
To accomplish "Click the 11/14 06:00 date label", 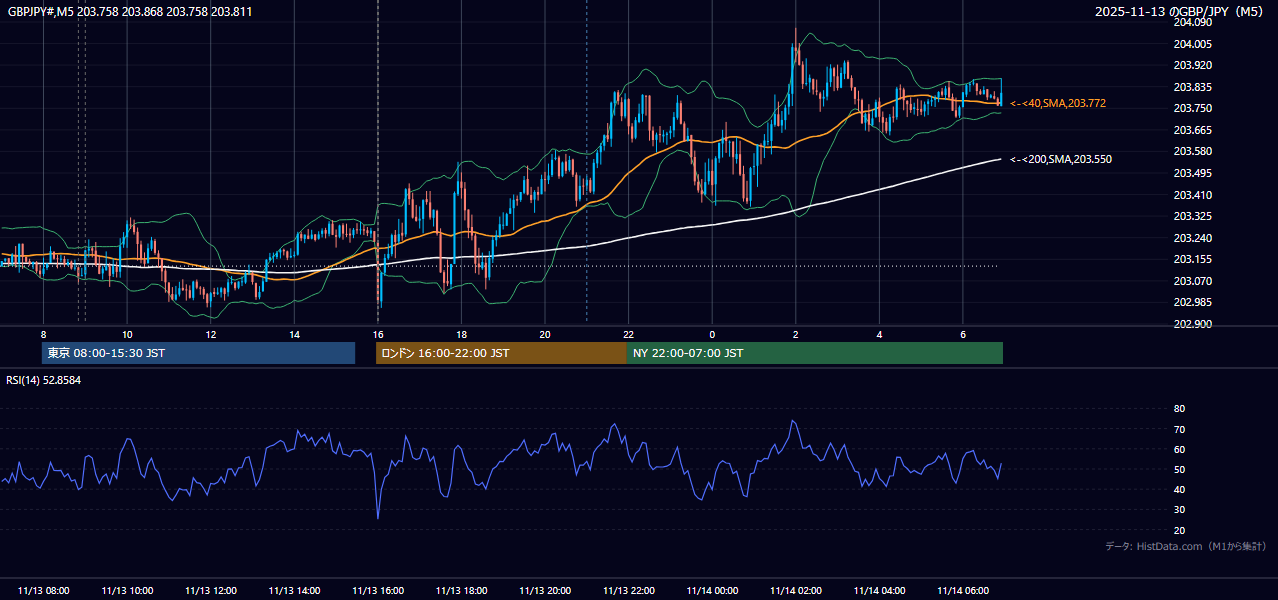I will (x=962, y=591).
